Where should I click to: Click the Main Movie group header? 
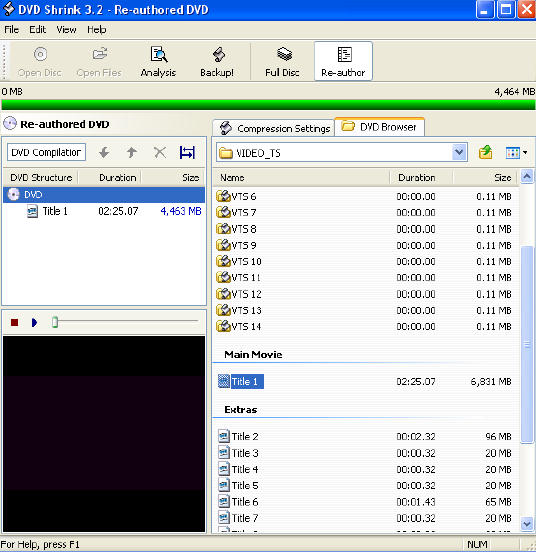[x=253, y=355]
